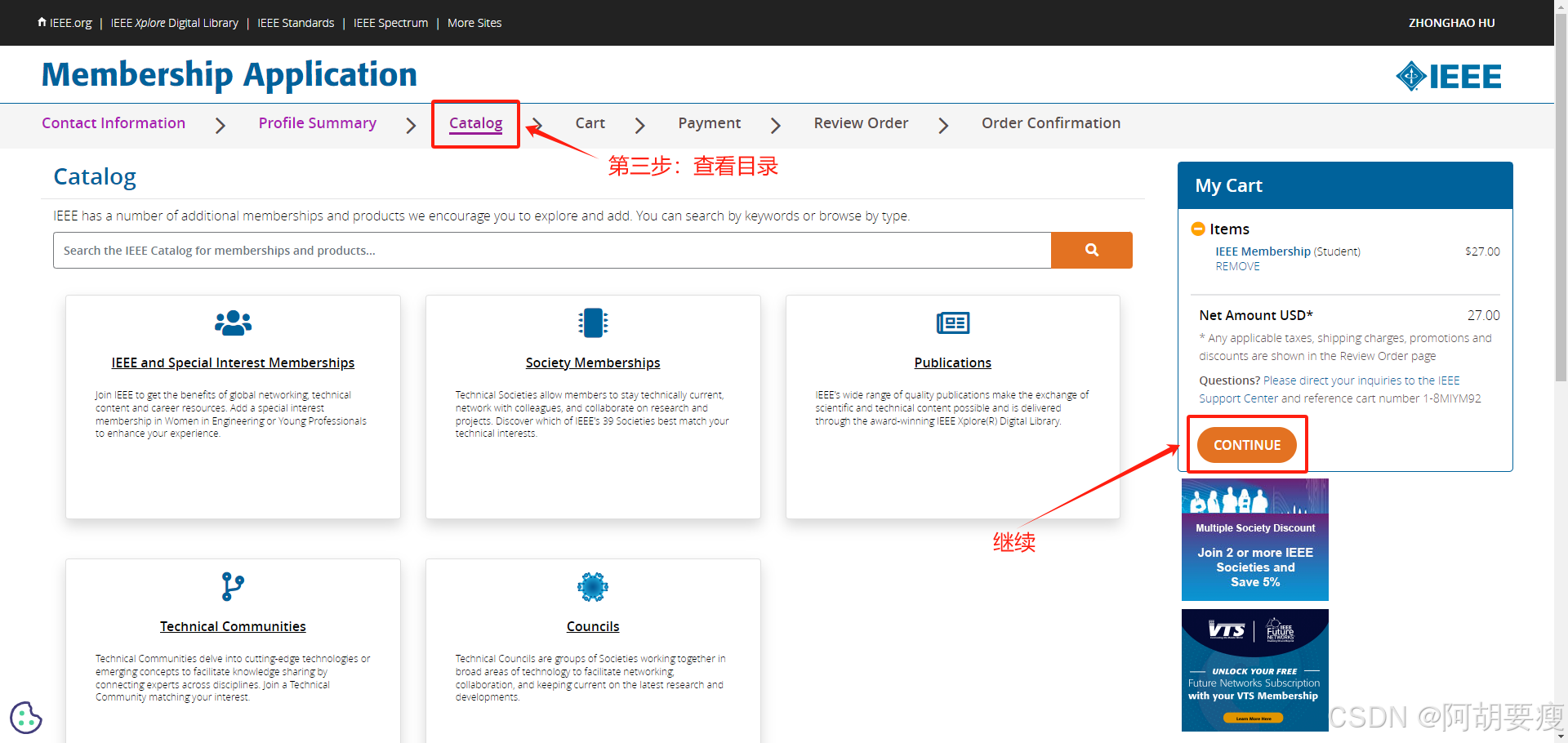Screen dimensions: 1568x743
Task: Open IEEE Spectrum link
Action: (x=390, y=23)
